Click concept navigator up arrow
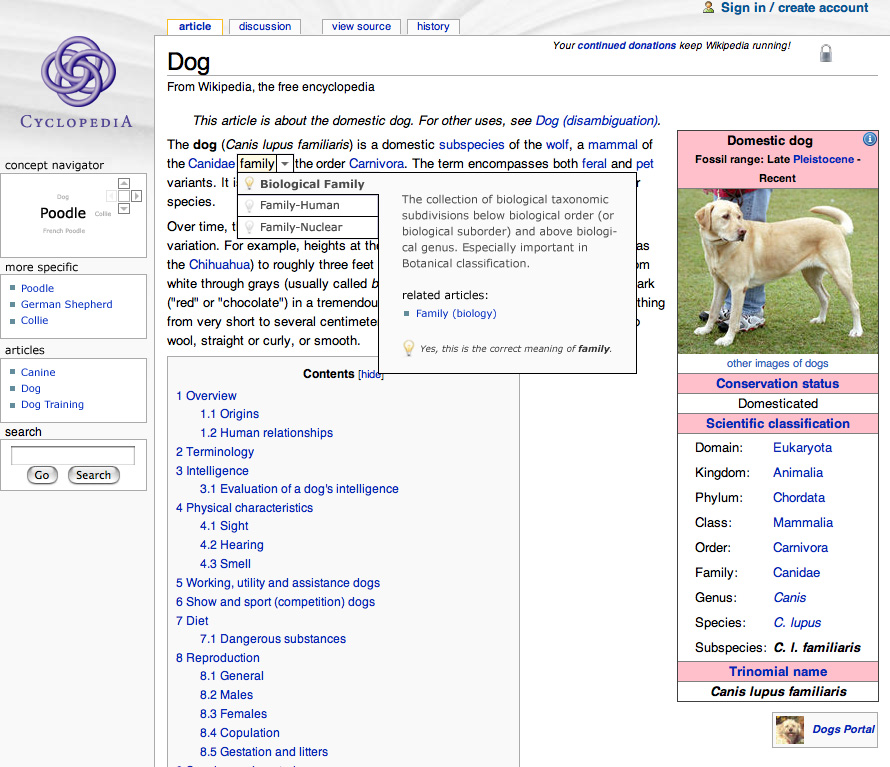The image size is (890, 767). 124,183
